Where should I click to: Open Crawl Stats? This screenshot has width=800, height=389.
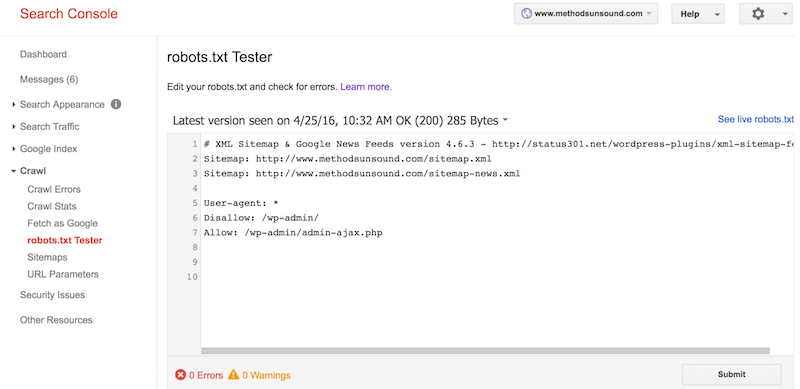52,206
